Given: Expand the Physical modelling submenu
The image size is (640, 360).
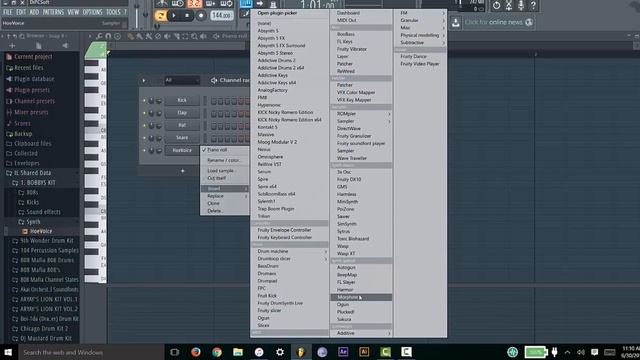Looking at the screenshot, I should point(420,35).
